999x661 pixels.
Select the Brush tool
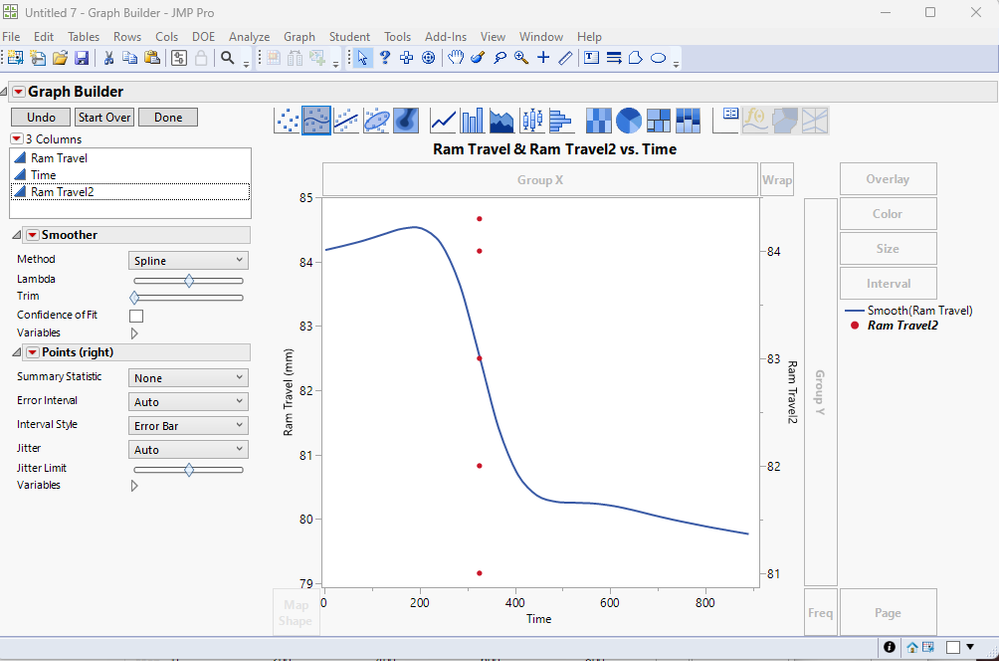click(x=477, y=58)
